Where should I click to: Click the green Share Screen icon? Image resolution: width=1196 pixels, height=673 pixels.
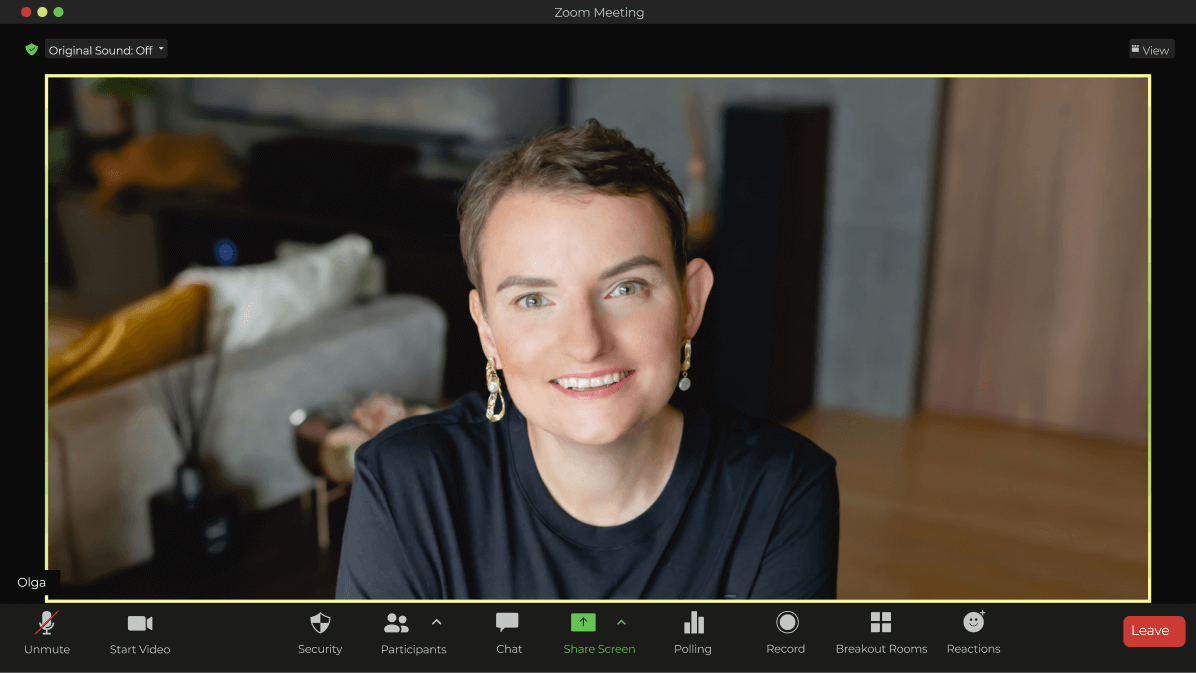(x=583, y=623)
